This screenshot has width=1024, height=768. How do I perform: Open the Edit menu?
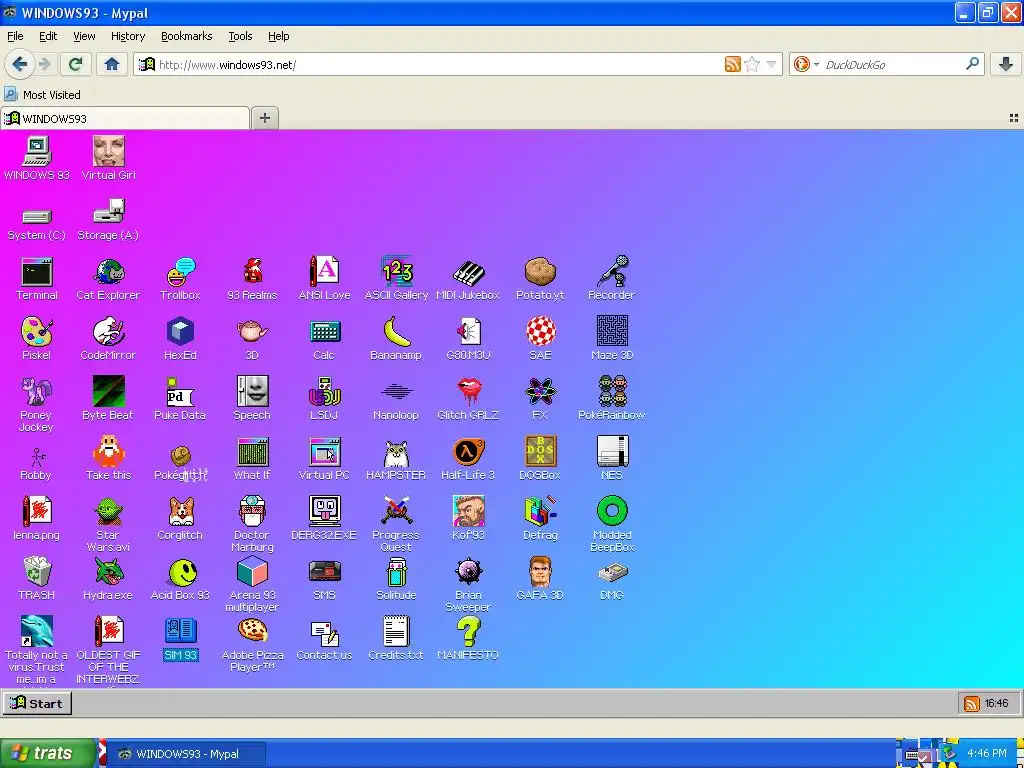pyautogui.click(x=48, y=36)
